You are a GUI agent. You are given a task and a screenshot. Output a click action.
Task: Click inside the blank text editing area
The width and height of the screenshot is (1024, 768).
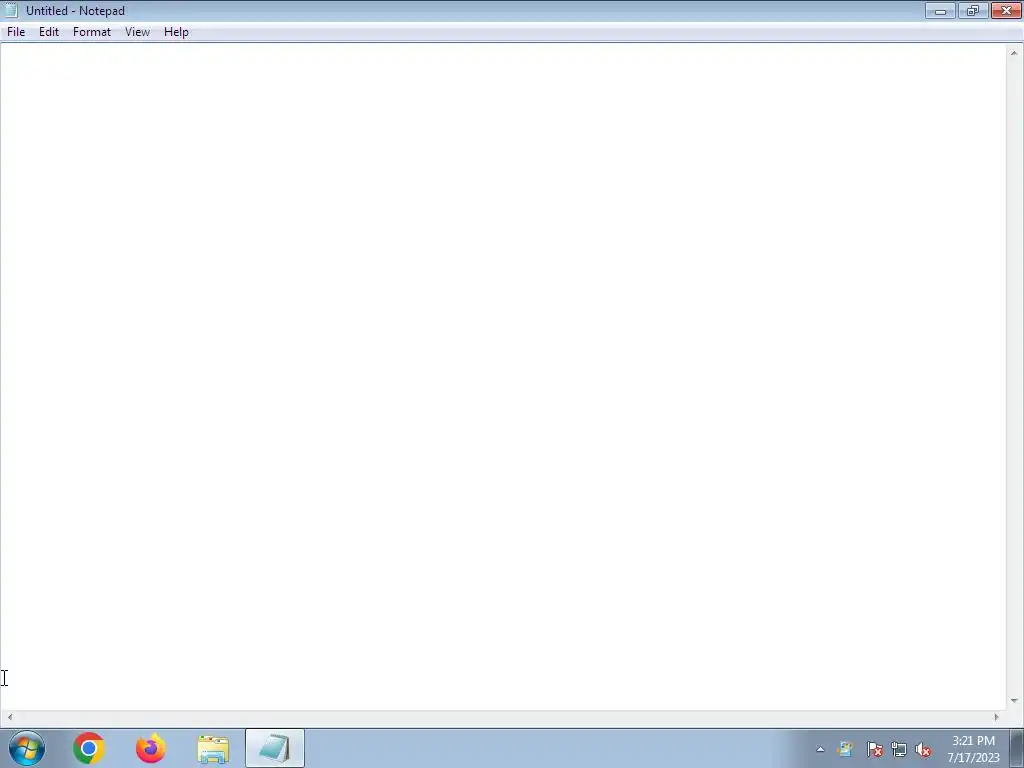503,376
